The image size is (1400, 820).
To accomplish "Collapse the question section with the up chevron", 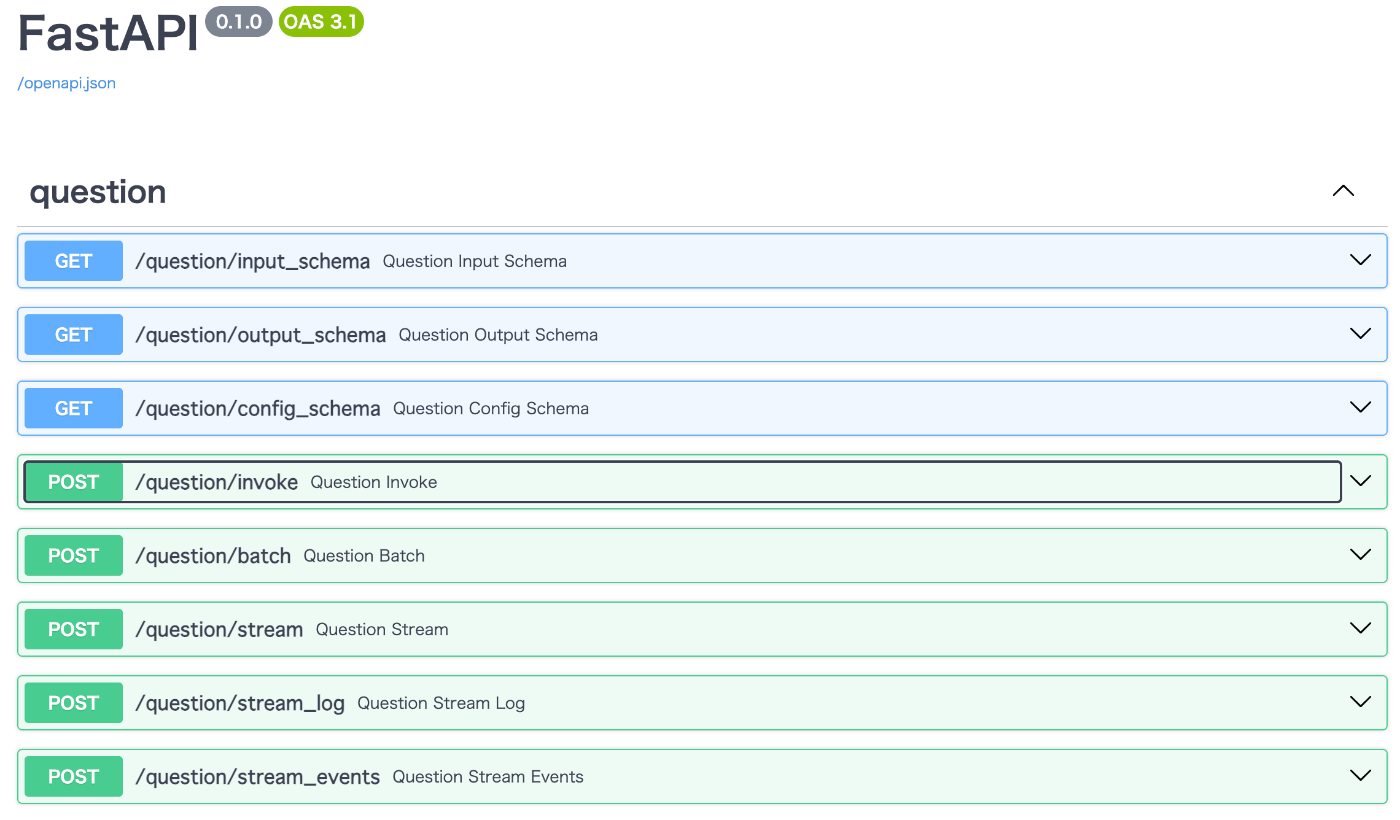I will (1343, 191).
